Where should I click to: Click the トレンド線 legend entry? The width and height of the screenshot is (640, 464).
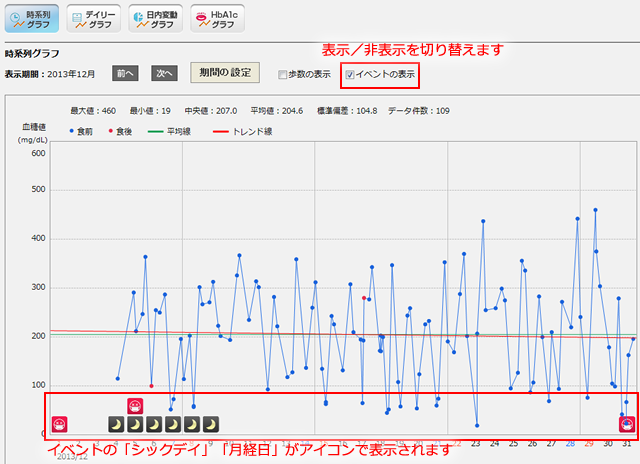[242, 131]
